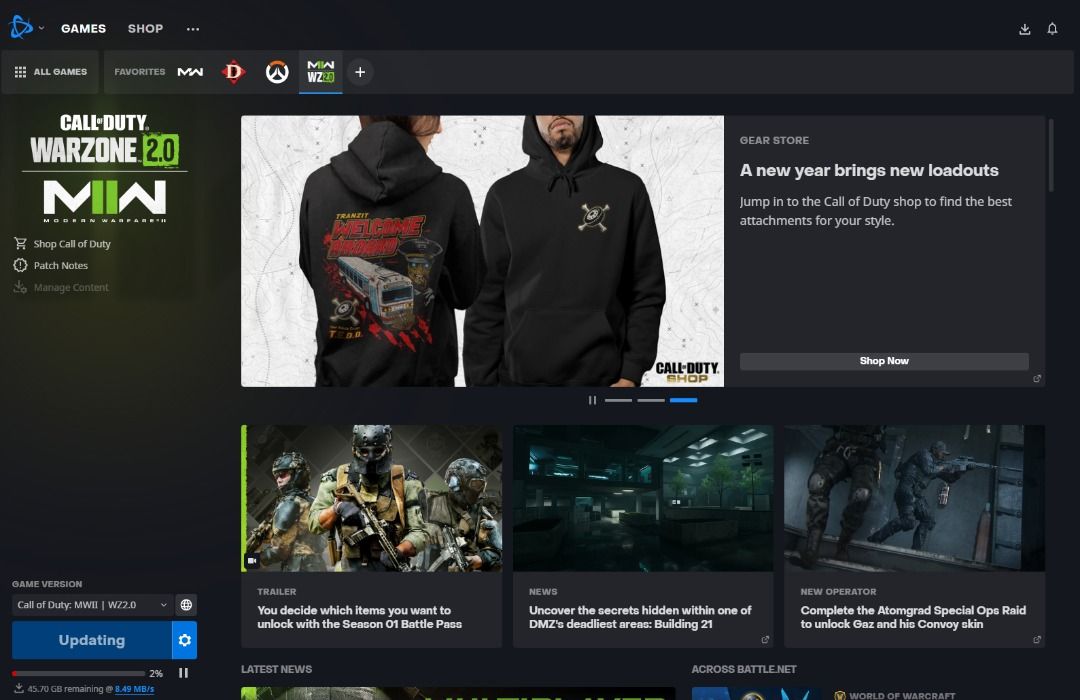Open the three-dots more menu
1080x700 pixels.
pos(193,29)
